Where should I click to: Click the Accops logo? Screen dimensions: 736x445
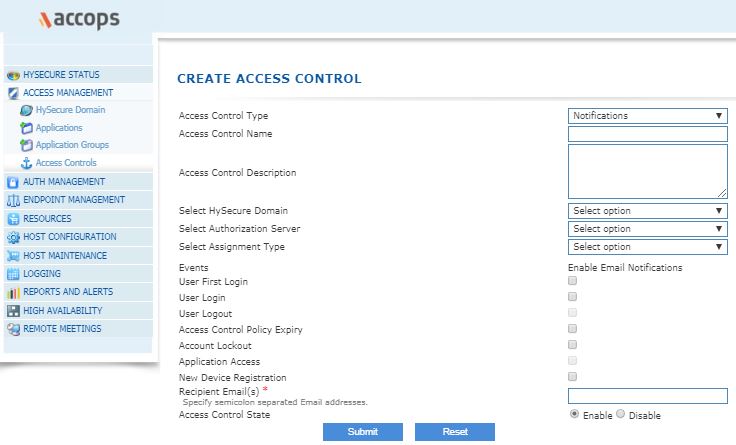click(79, 19)
